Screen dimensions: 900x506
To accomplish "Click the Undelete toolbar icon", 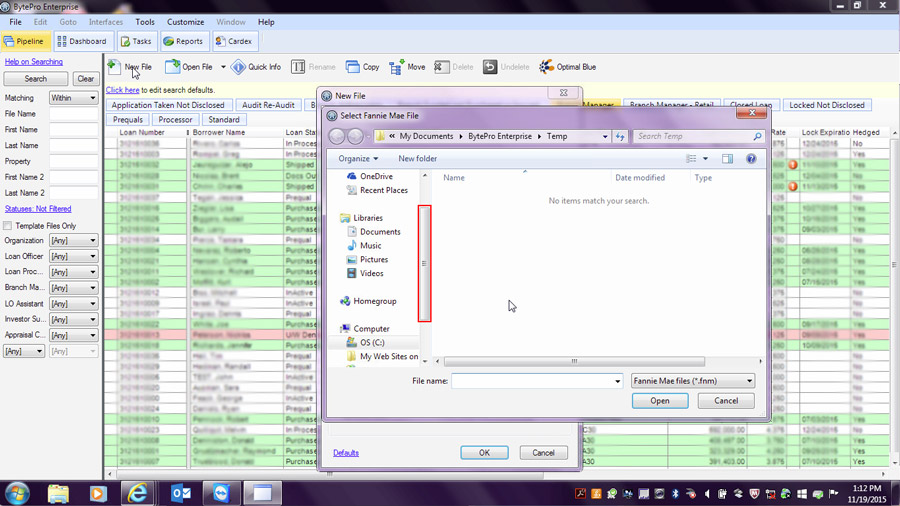I will (489, 67).
